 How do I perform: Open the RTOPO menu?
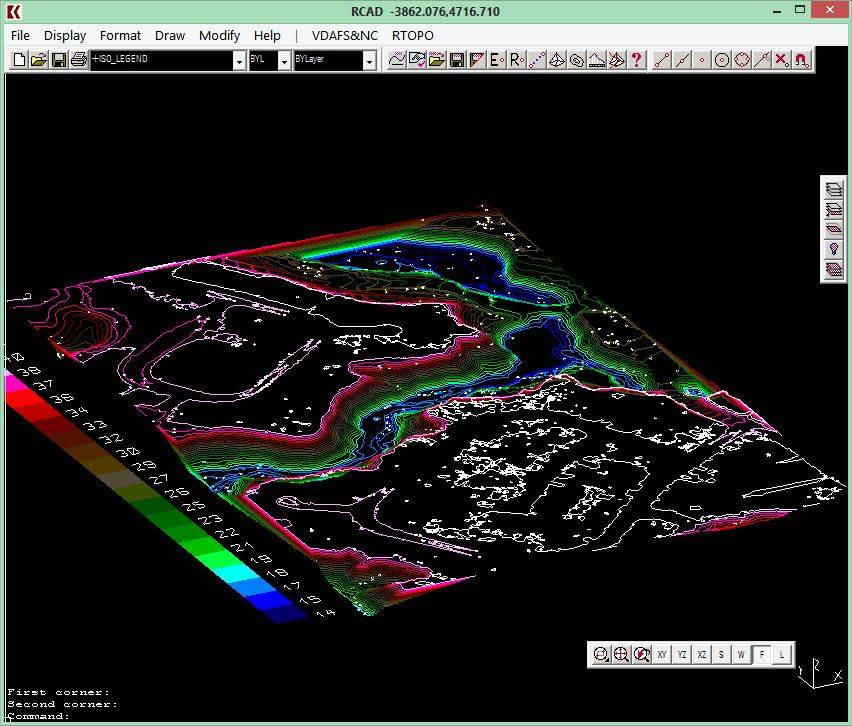413,35
